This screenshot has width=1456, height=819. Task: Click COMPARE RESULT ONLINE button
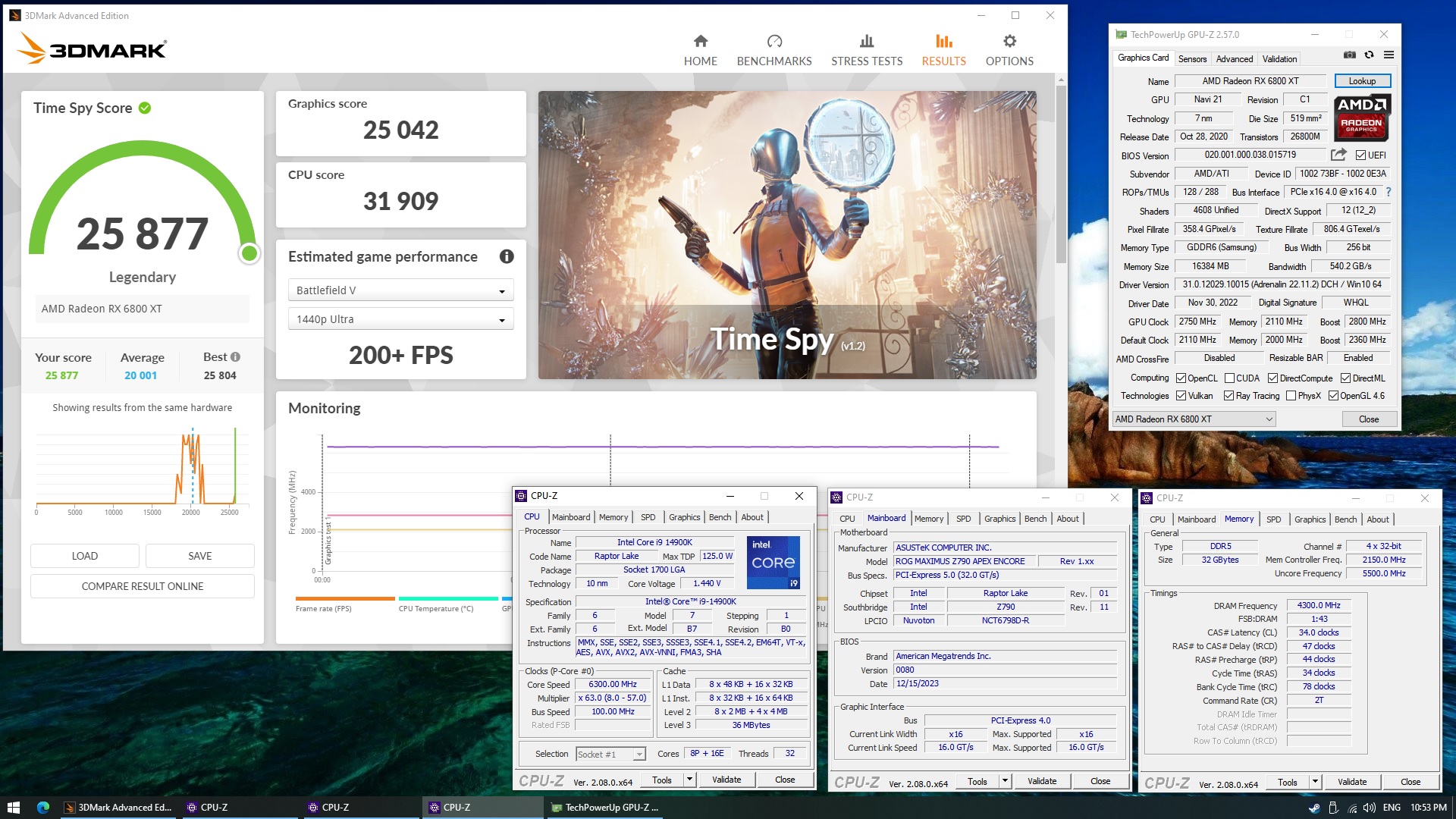pos(142,586)
